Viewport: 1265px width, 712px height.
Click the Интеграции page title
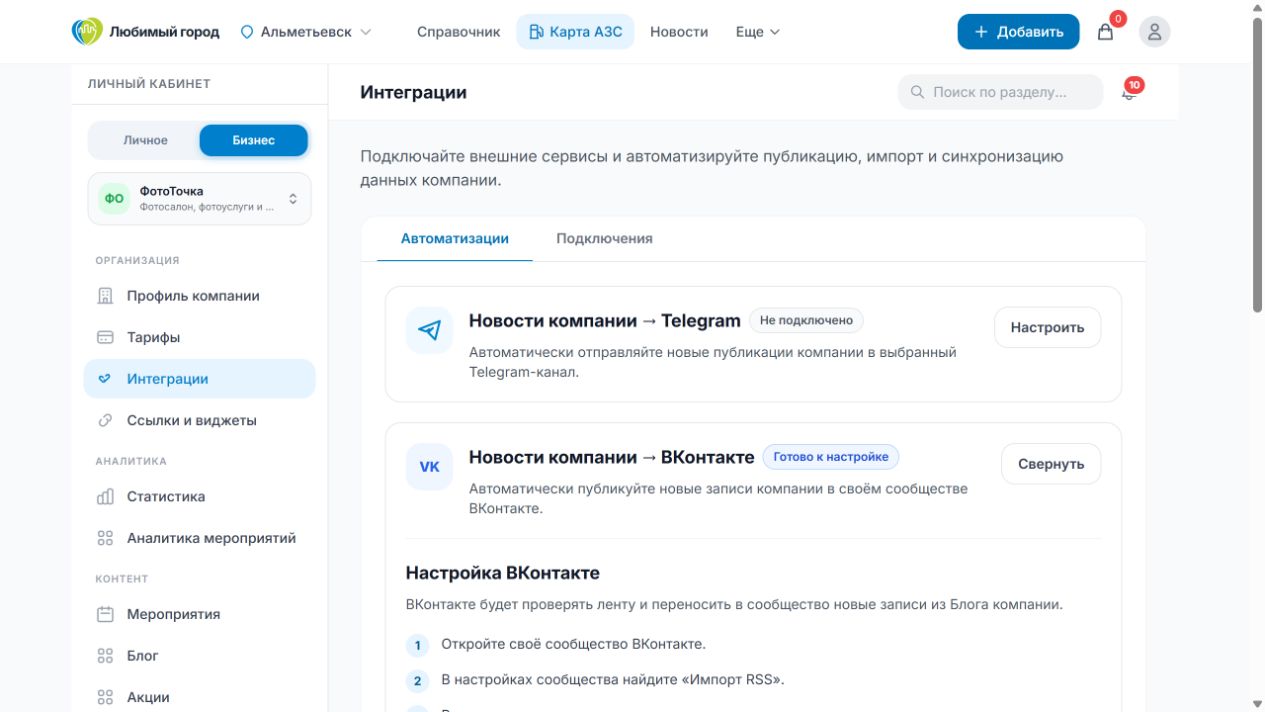(414, 92)
